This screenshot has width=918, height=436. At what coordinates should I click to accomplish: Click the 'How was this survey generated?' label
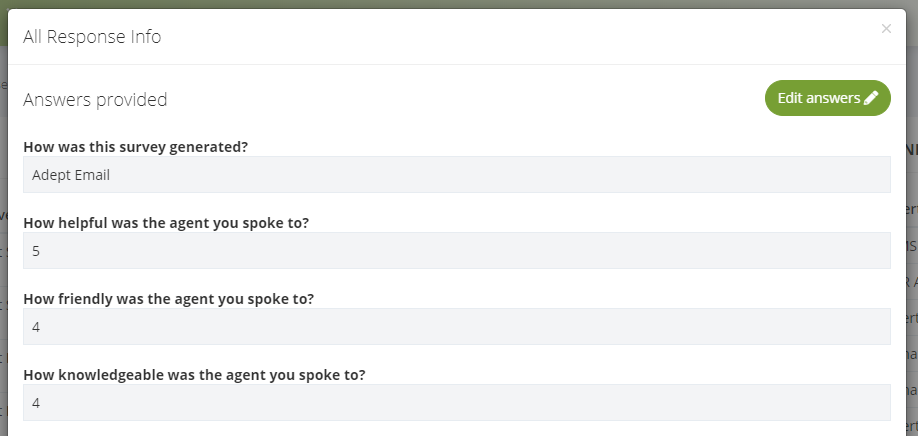tap(135, 147)
